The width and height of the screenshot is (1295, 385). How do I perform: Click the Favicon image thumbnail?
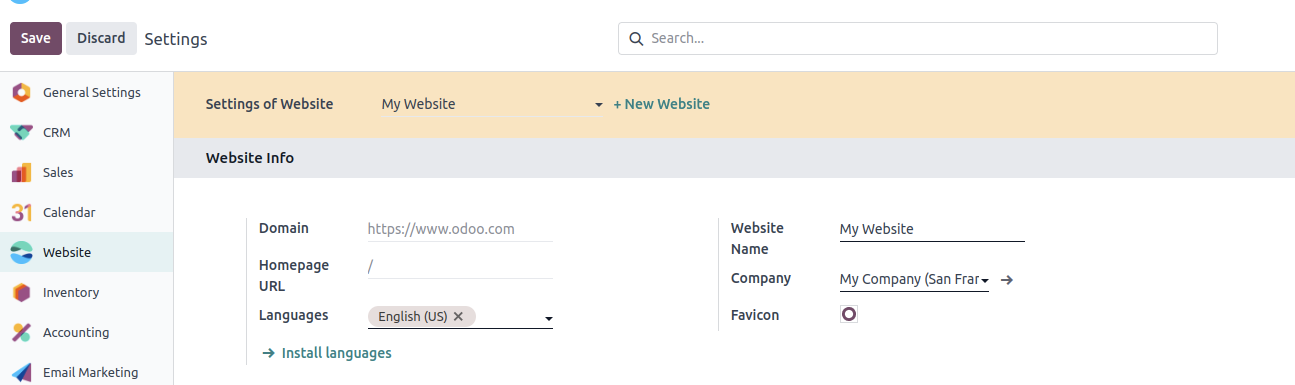849,314
